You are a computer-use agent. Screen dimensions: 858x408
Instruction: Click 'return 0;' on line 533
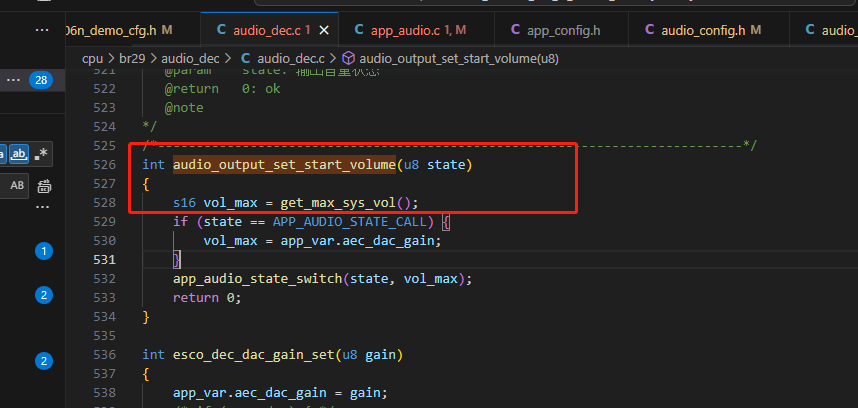(207, 298)
